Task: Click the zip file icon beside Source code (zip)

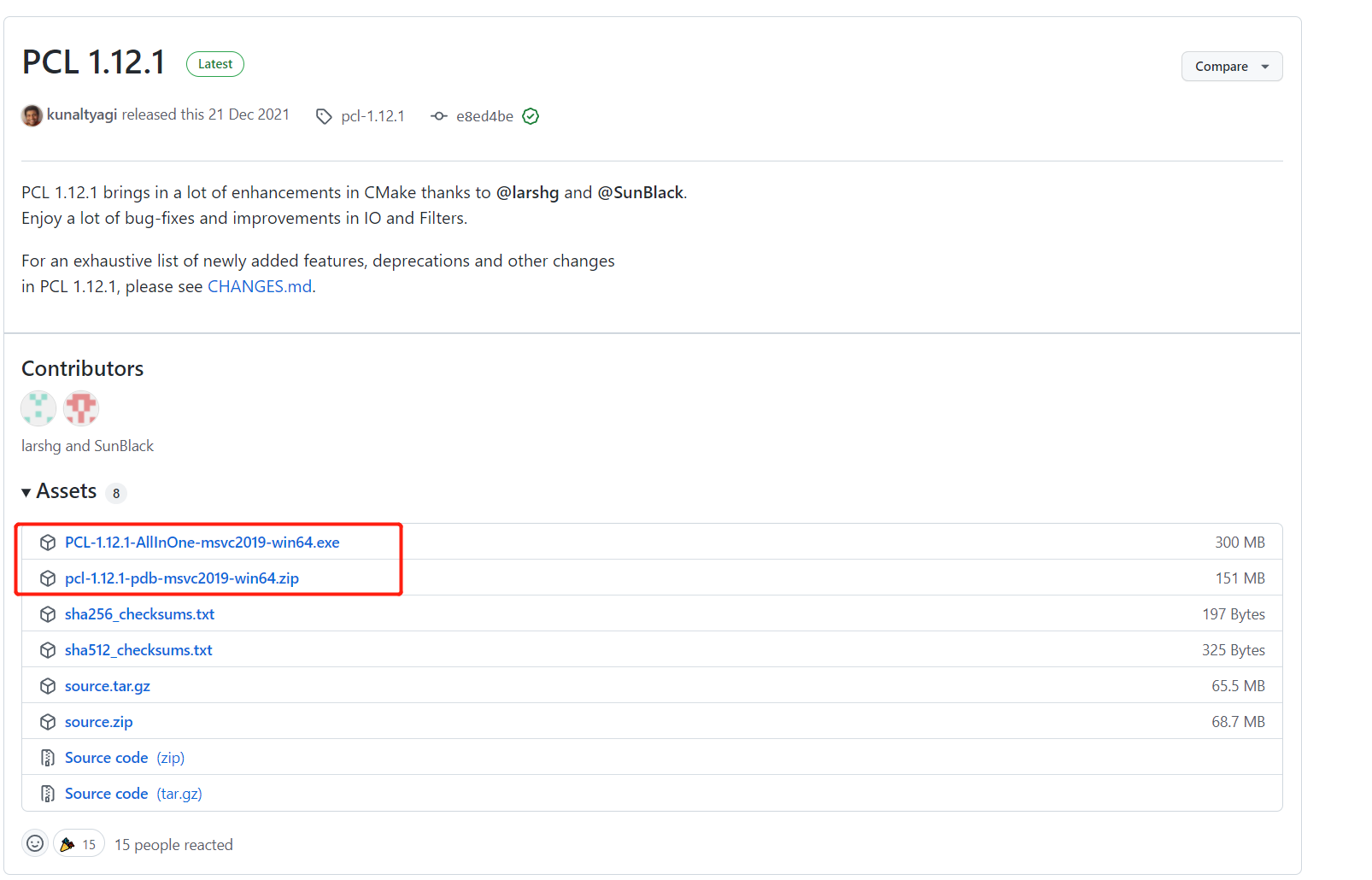Action: point(47,757)
